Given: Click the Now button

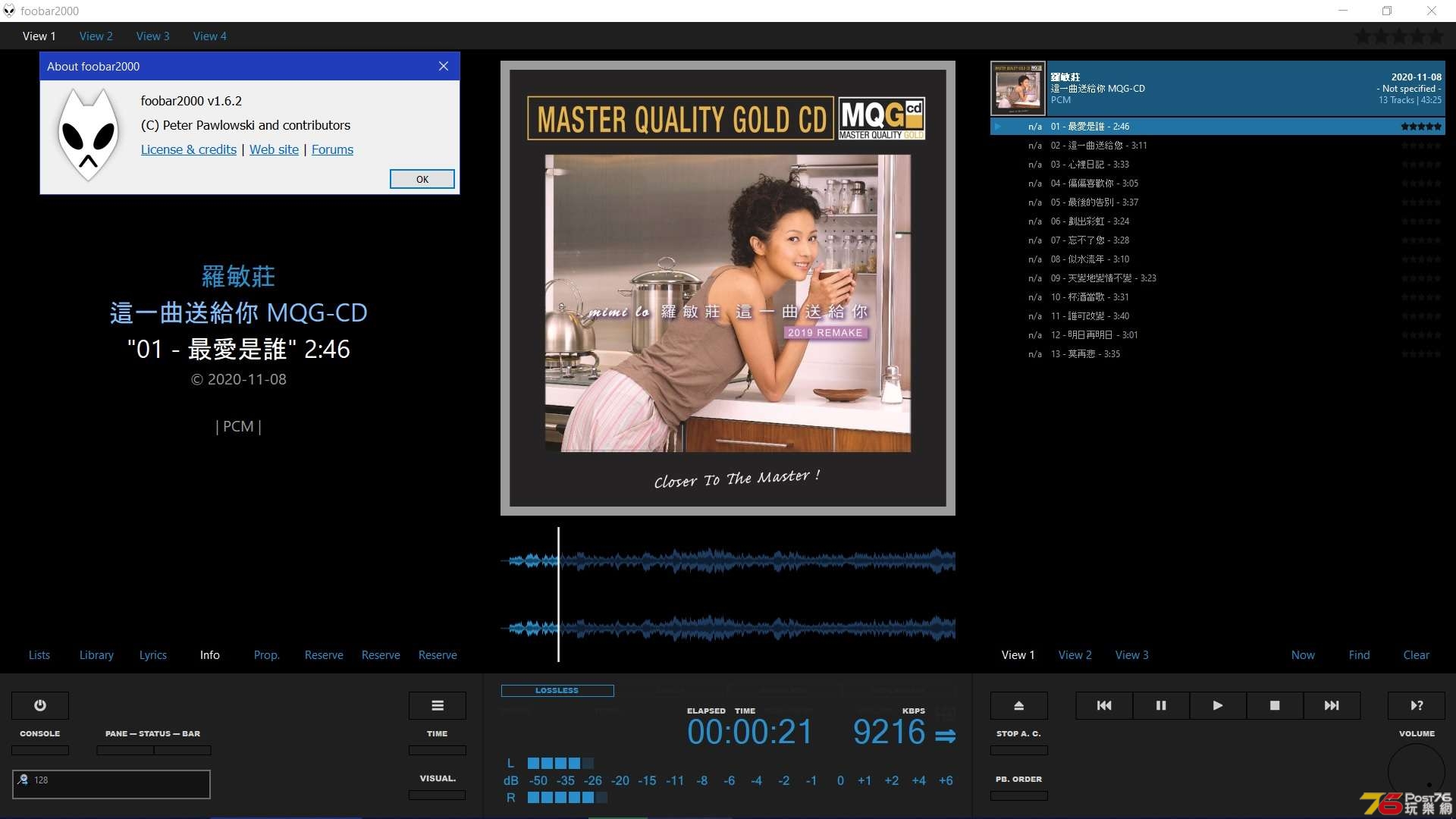Looking at the screenshot, I should 1303,654.
